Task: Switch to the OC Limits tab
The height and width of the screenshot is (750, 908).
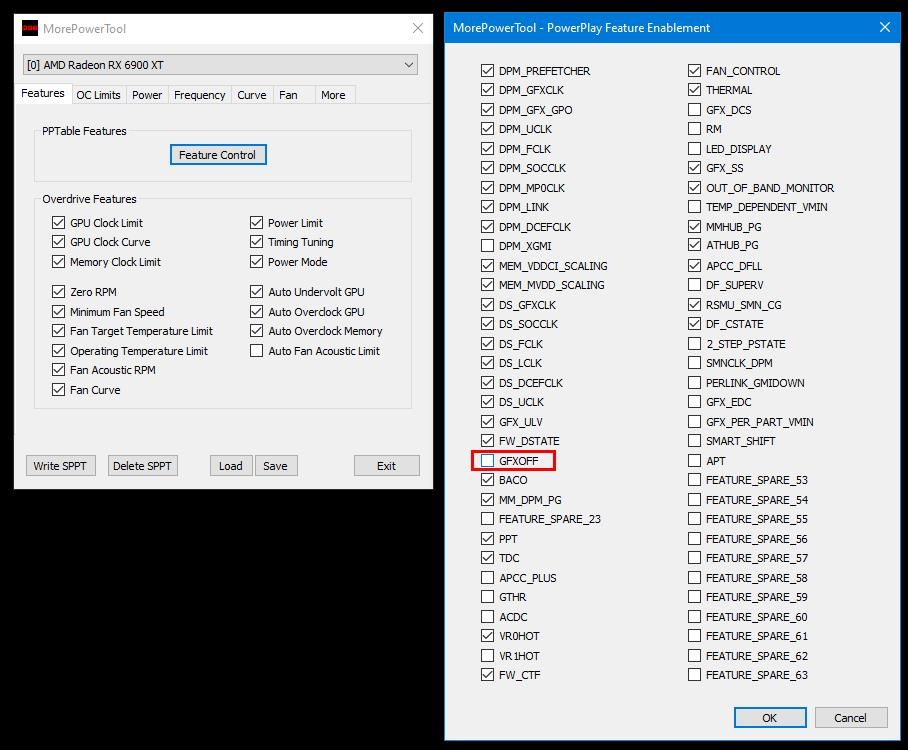Action: (x=98, y=95)
